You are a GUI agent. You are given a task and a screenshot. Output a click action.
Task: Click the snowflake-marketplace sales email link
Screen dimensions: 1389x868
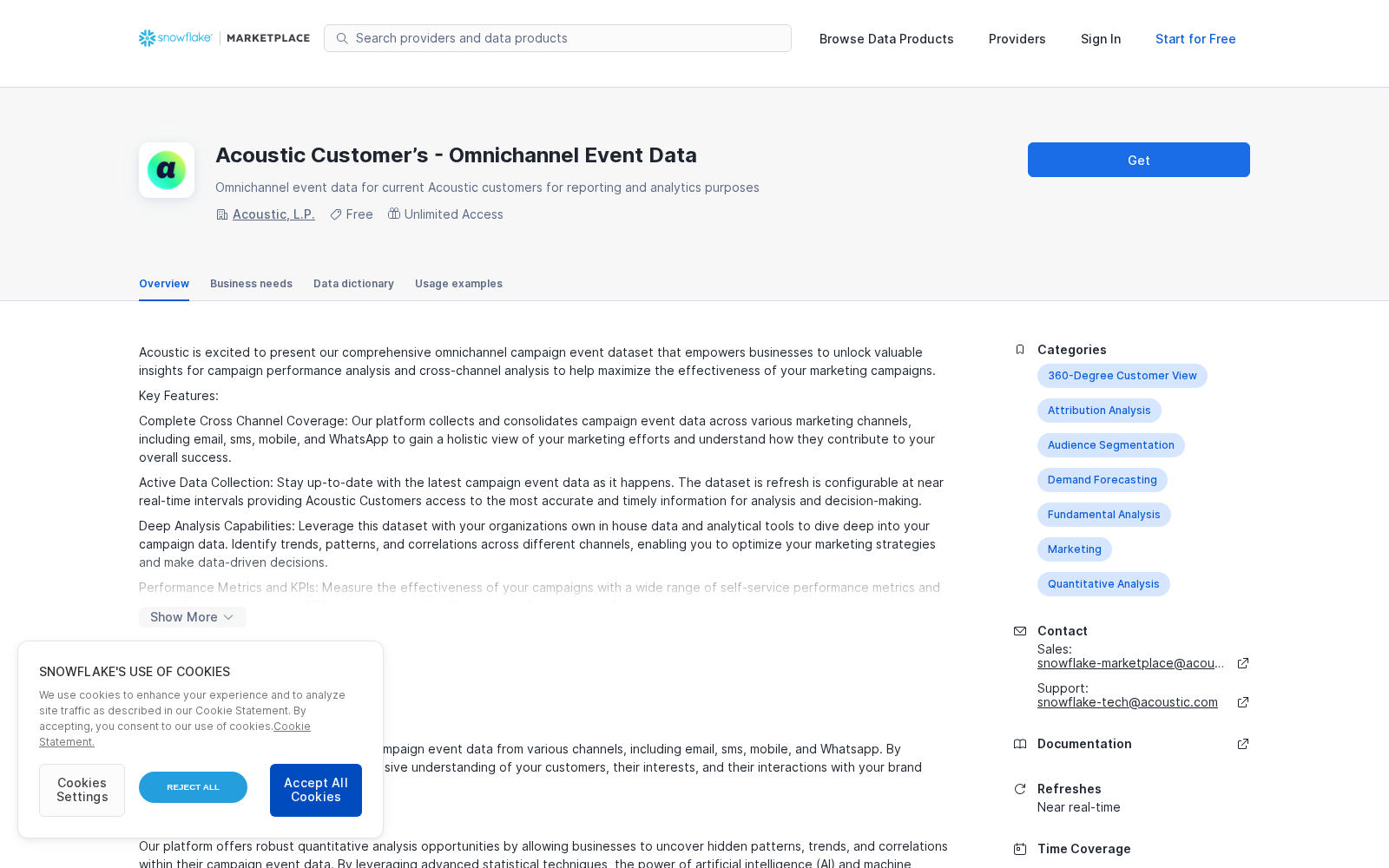pos(1130,663)
